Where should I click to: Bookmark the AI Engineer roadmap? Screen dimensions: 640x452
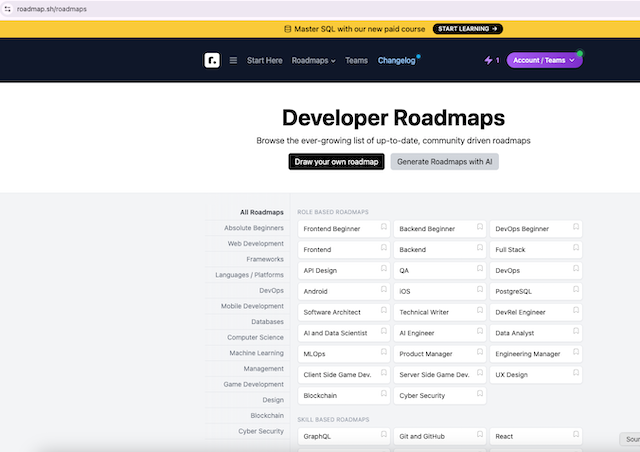pyautogui.click(x=480, y=331)
